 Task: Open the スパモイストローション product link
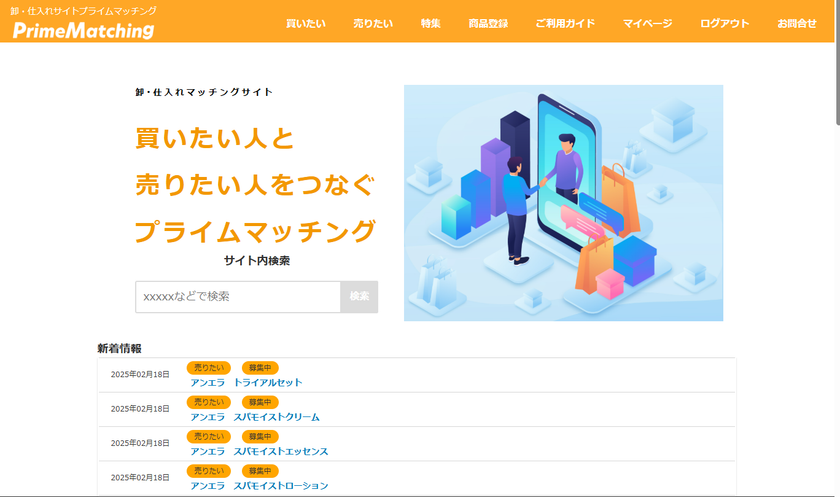tap(281, 485)
